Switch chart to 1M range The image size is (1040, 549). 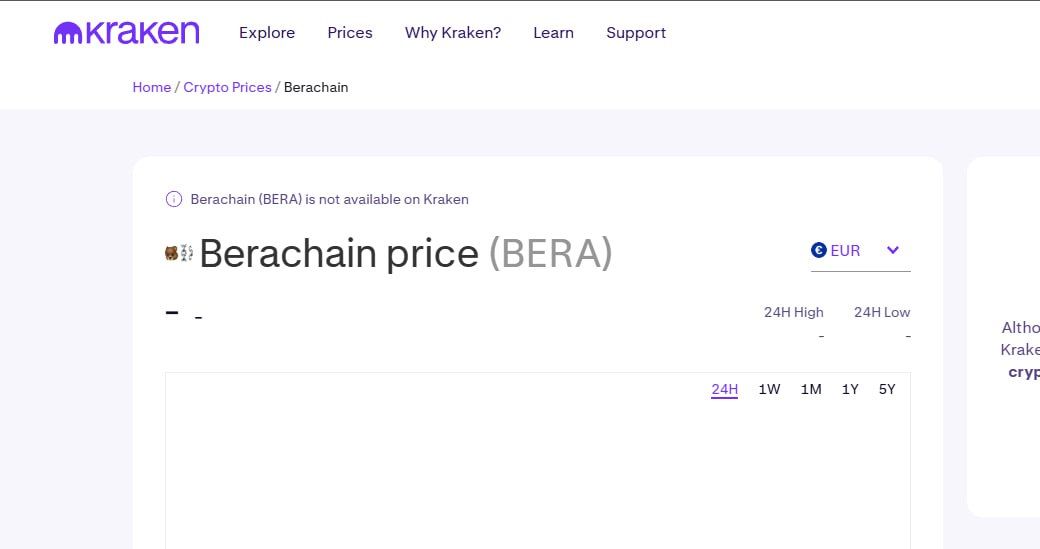tap(811, 389)
